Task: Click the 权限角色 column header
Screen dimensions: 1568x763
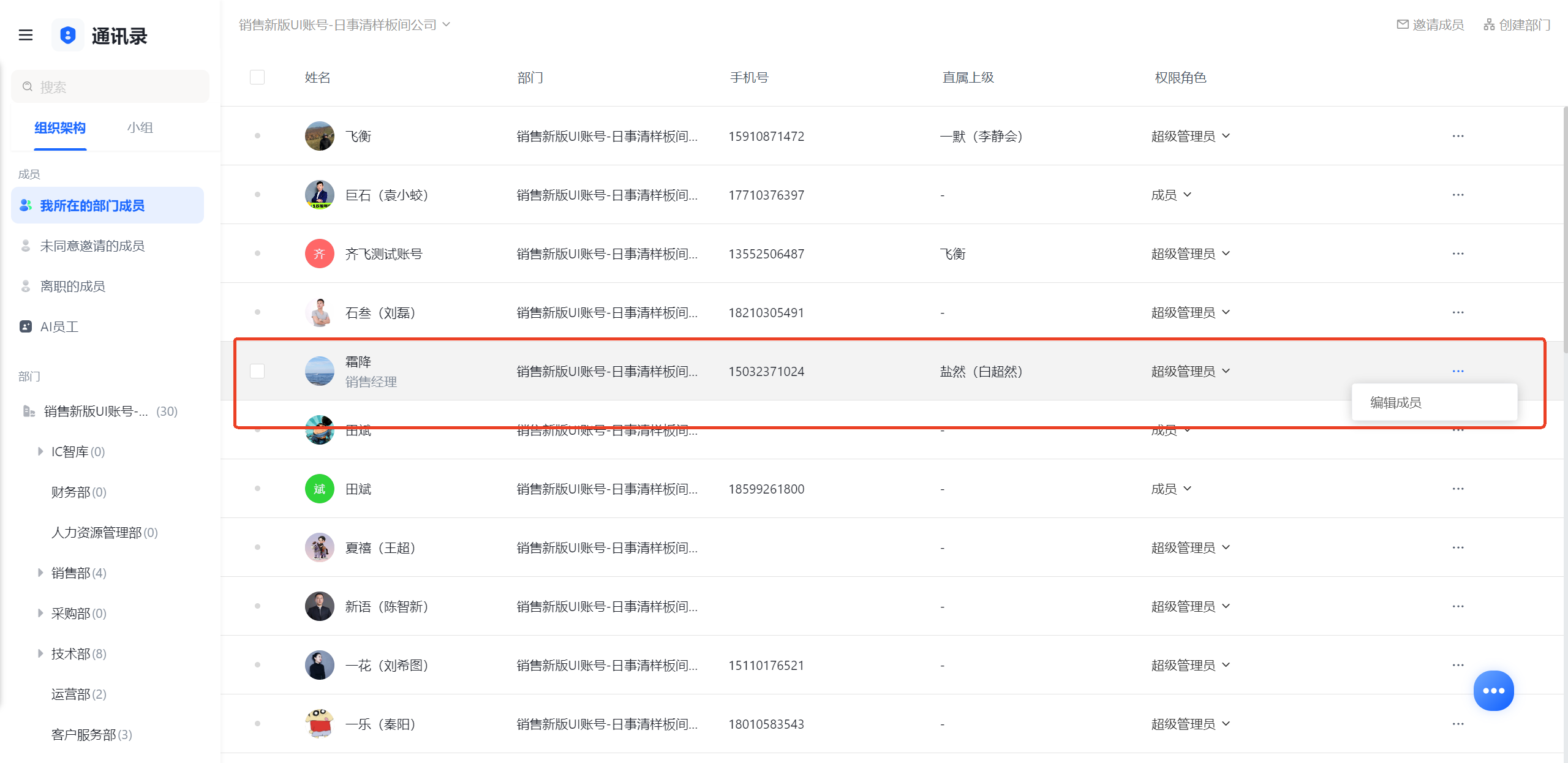Action: click(x=1180, y=77)
